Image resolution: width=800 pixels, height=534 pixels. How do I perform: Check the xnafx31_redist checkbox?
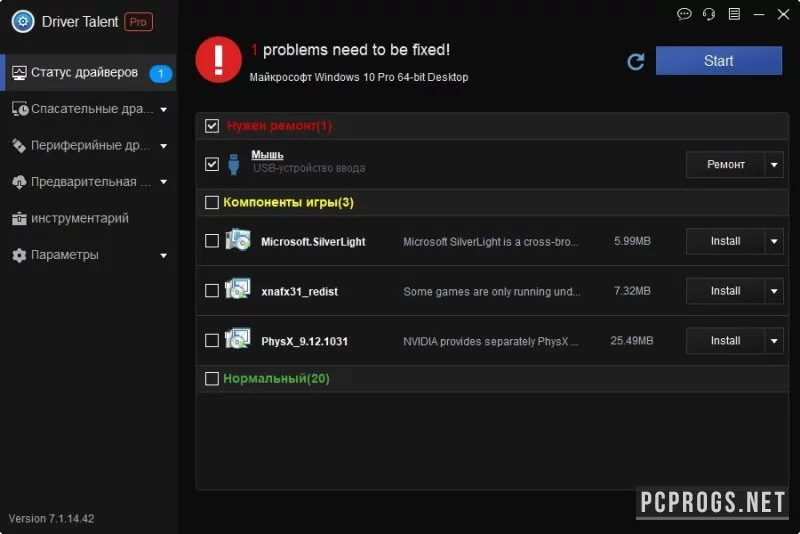coord(212,291)
